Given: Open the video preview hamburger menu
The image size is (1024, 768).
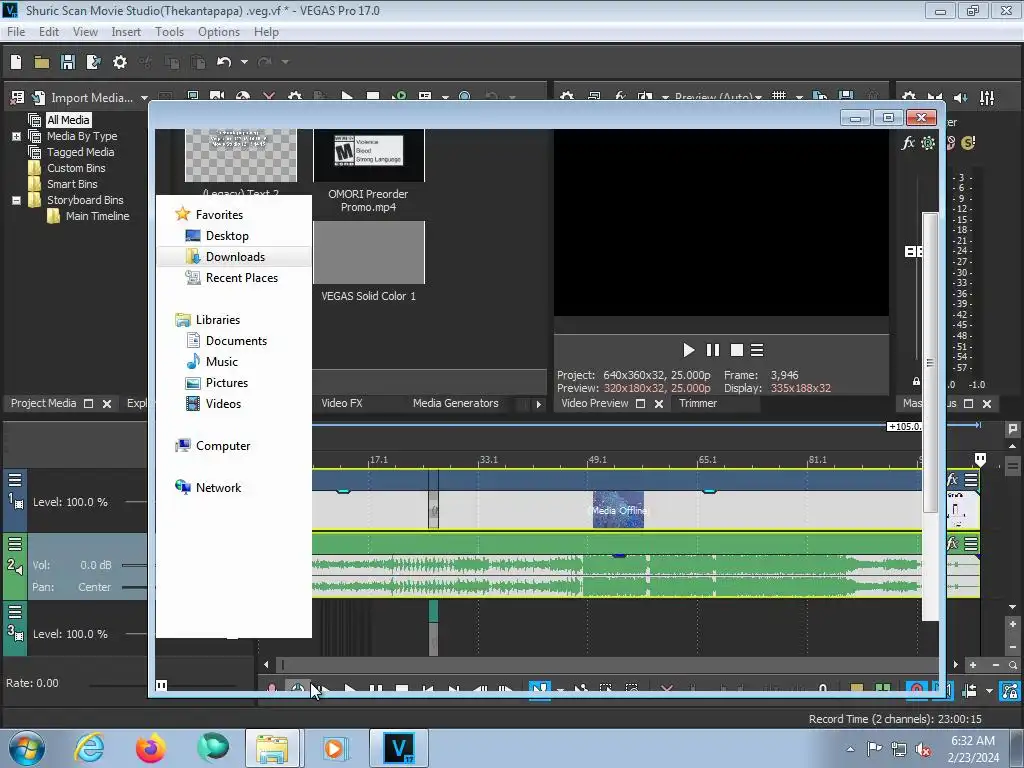Looking at the screenshot, I should [x=757, y=350].
